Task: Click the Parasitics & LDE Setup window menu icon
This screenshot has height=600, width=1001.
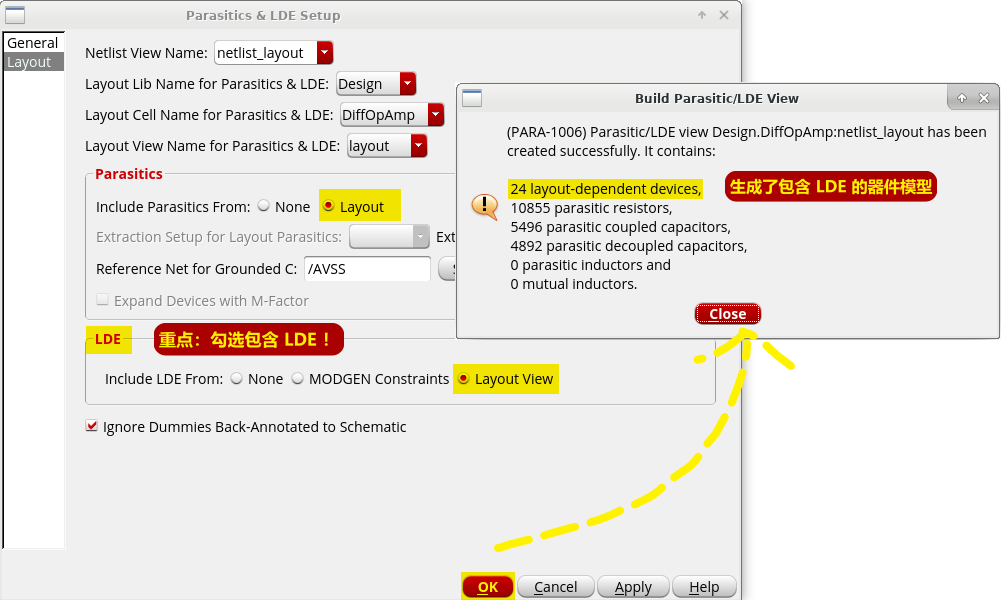Action: (15, 15)
